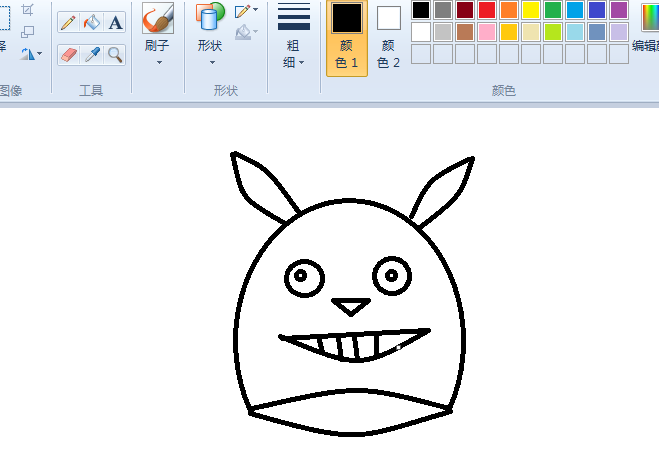Image resolution: width=659 pixels, height=459 pixels.
Task: Pick the light yellow cream swatch
Action: pos(531,32)
